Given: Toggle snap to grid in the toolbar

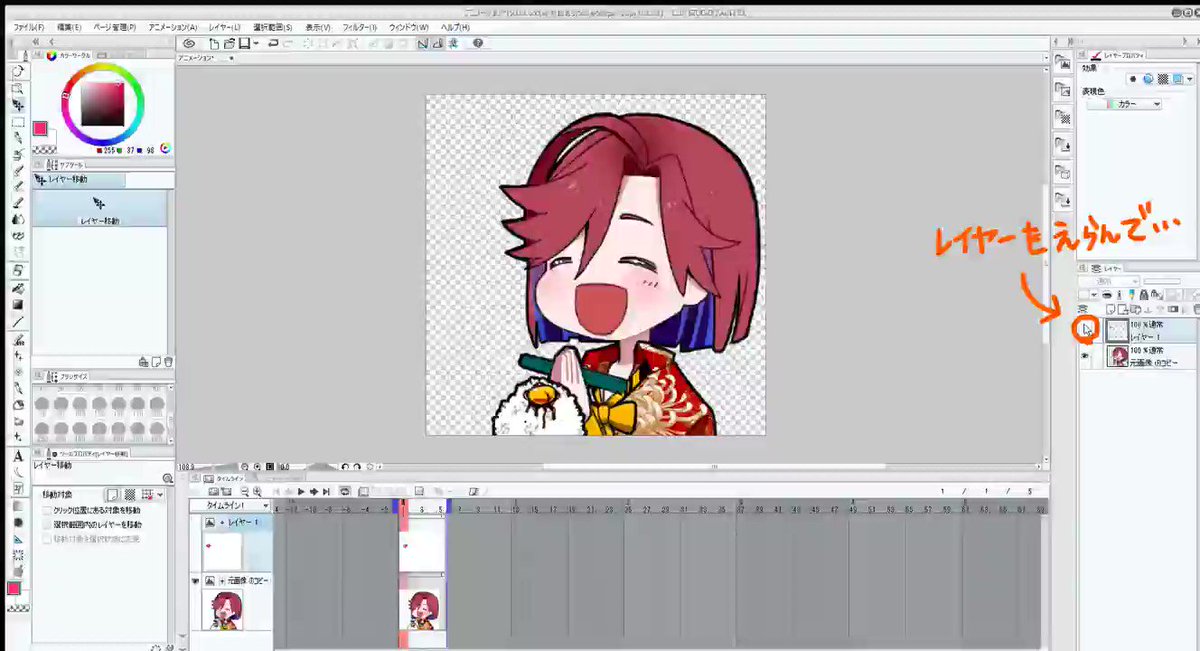Looking at the screenshot, I should [x=453, y=44].
